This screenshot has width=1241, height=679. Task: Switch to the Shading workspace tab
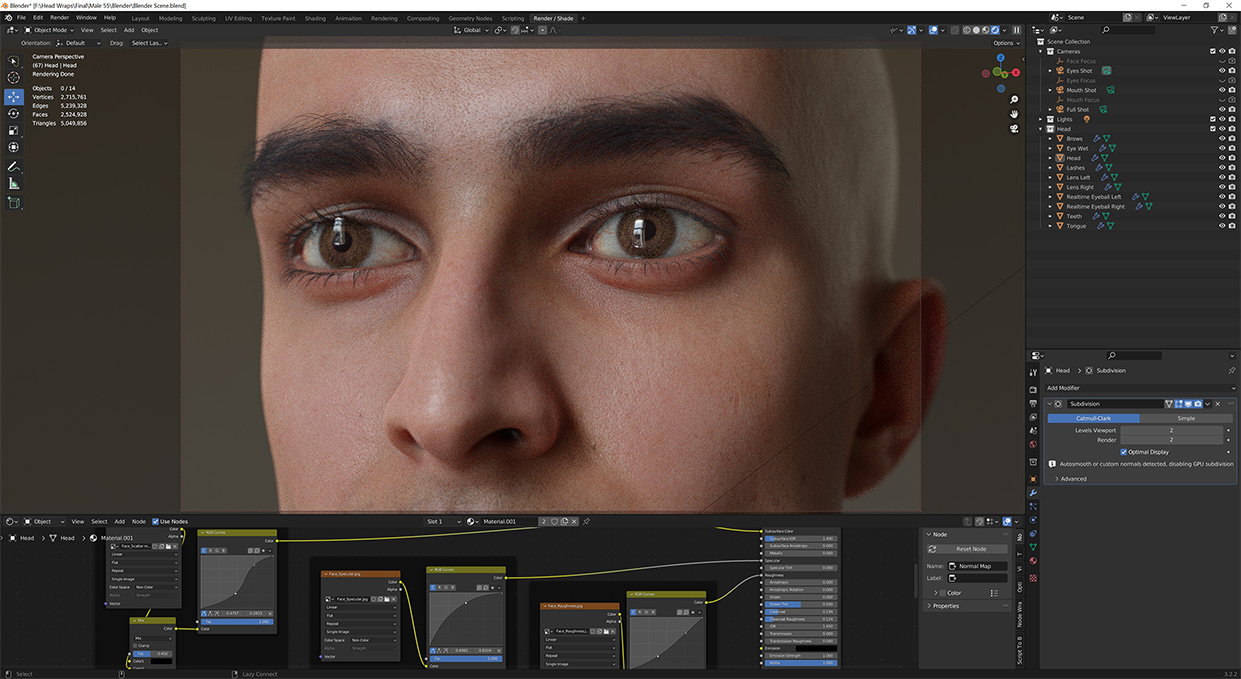pos(315,17)
